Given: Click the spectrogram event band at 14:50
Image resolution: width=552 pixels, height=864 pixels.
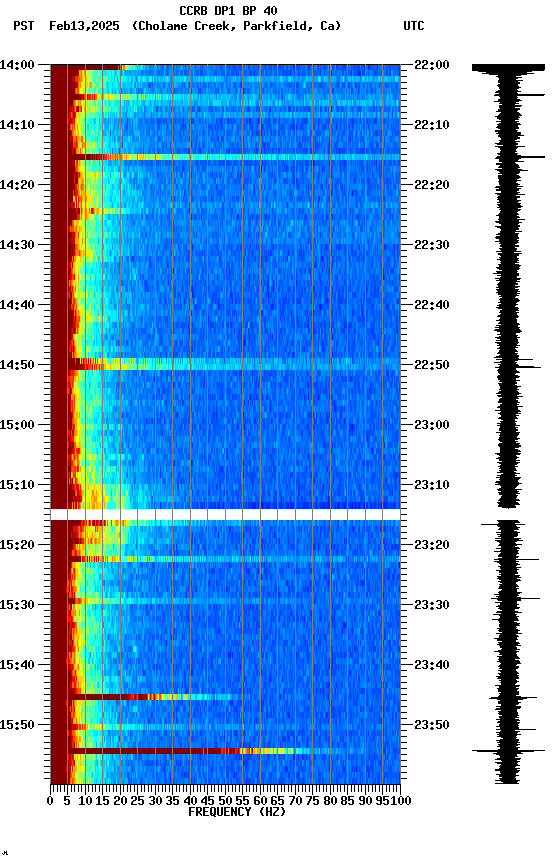Looking at the screenshot, I should (x=225, y=365).
